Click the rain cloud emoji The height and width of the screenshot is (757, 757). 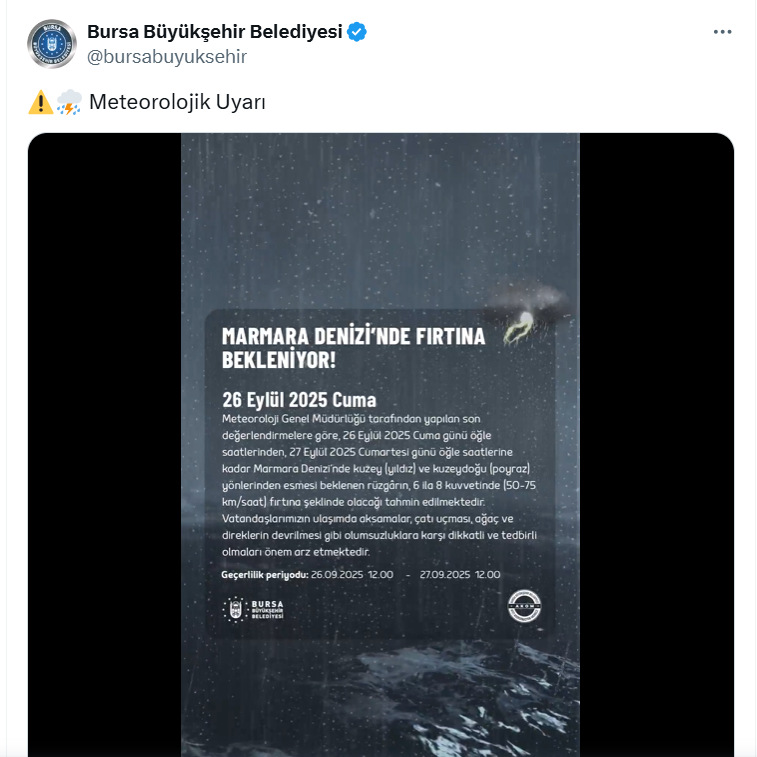[x=69, y=102]
